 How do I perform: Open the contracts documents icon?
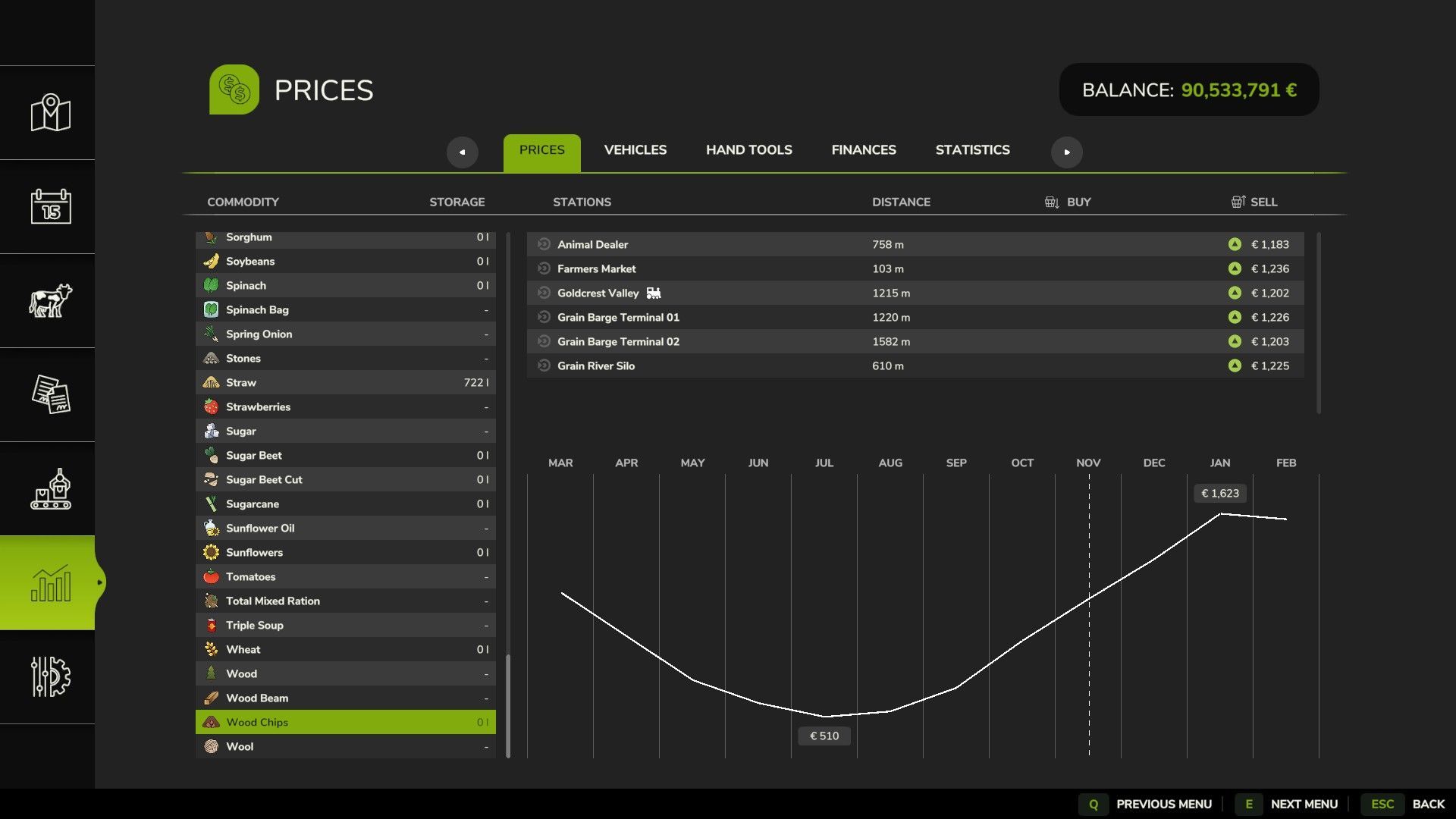pyautogui.click(x=50, y=394)
